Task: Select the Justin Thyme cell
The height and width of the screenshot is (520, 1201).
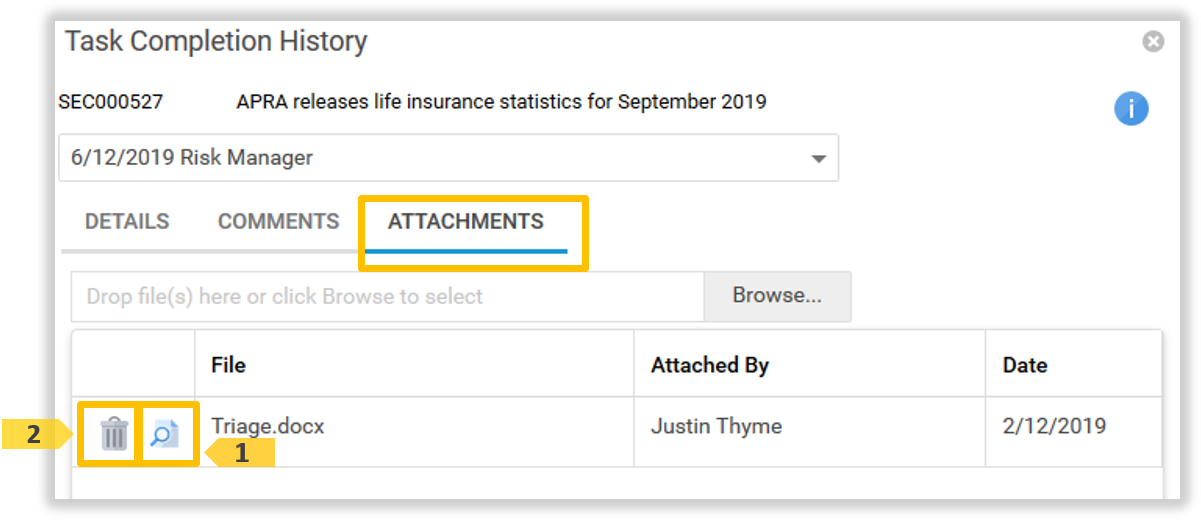Action: pyautogui.click(x=716, y=427)
